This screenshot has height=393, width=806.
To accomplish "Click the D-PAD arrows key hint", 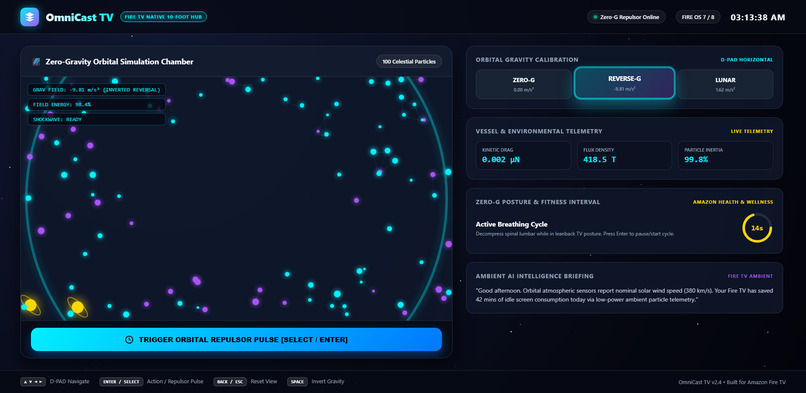I will coord(33,382).
